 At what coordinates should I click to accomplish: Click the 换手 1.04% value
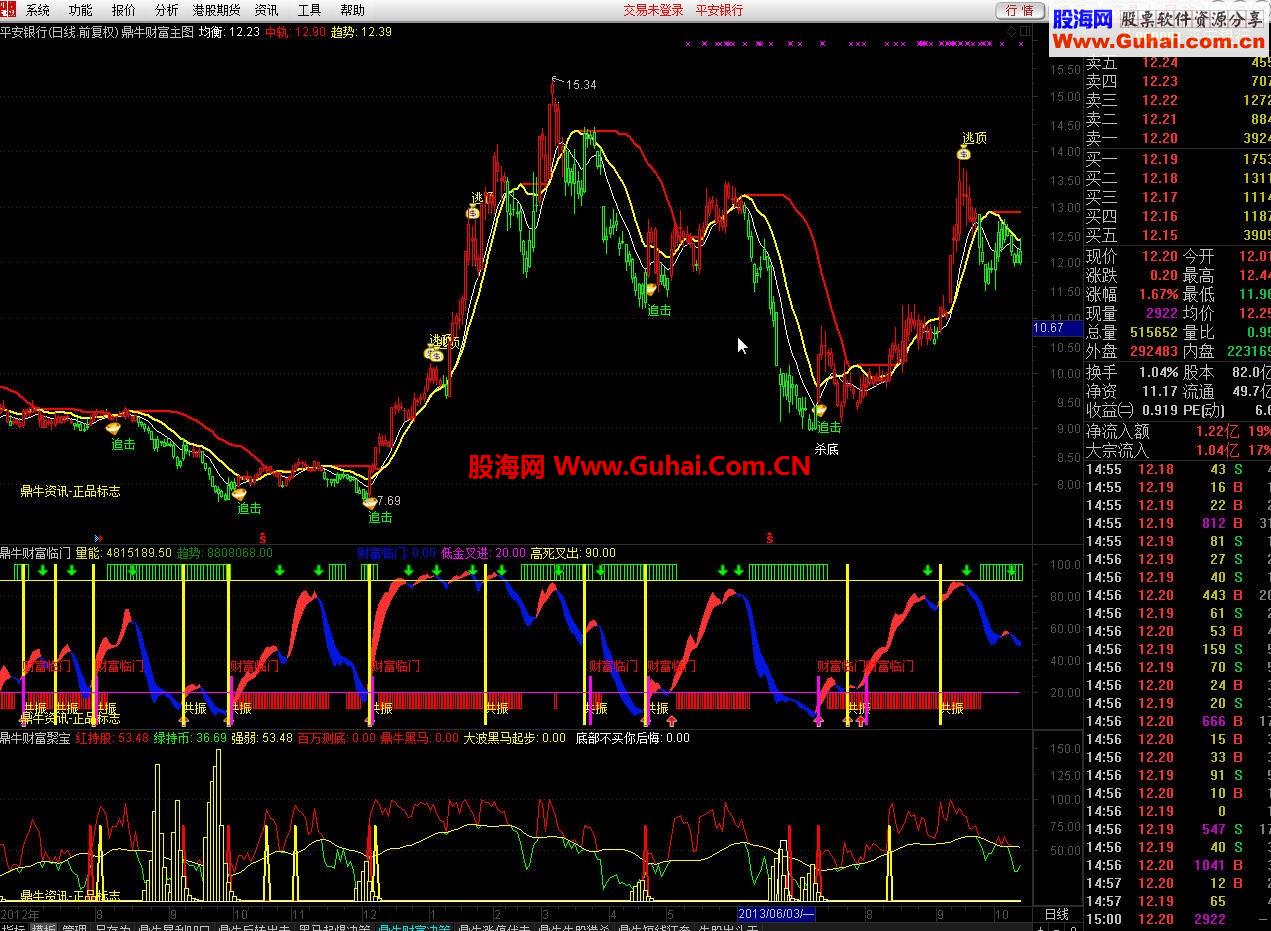1158,372
